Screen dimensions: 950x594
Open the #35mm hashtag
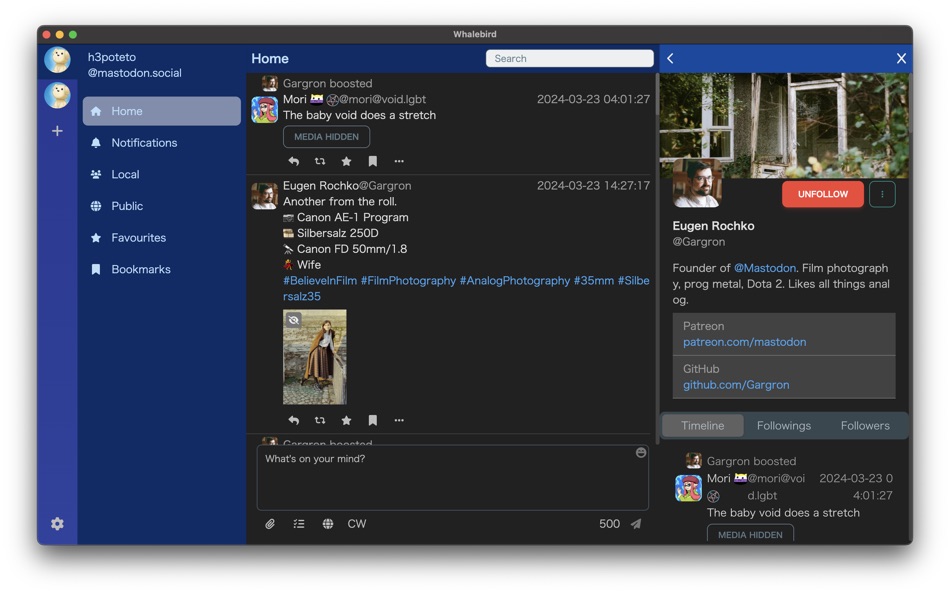(x=594, y=281)
